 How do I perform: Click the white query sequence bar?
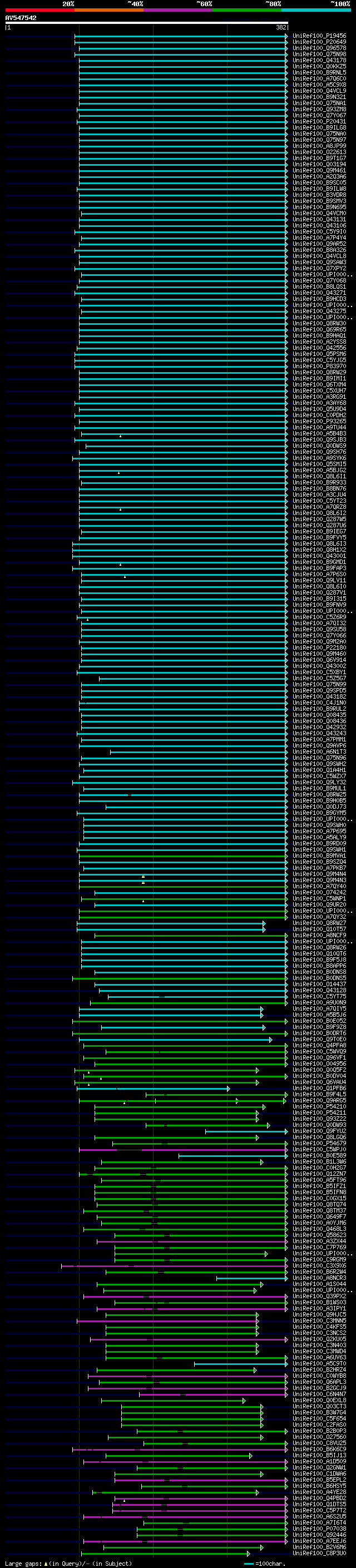[147, 23]
